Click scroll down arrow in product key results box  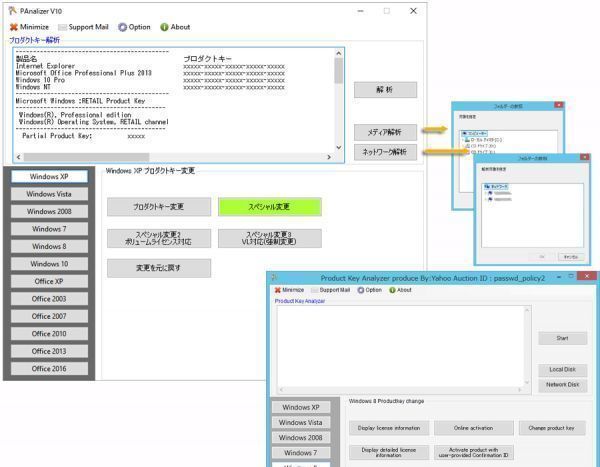(339, 147)
